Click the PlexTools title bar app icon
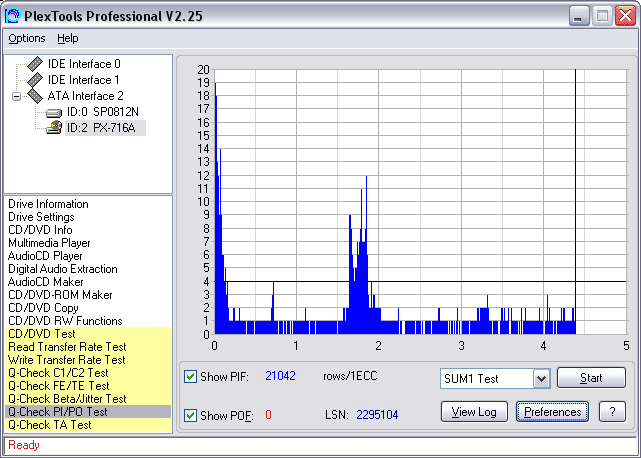 (x=12, y=16)
